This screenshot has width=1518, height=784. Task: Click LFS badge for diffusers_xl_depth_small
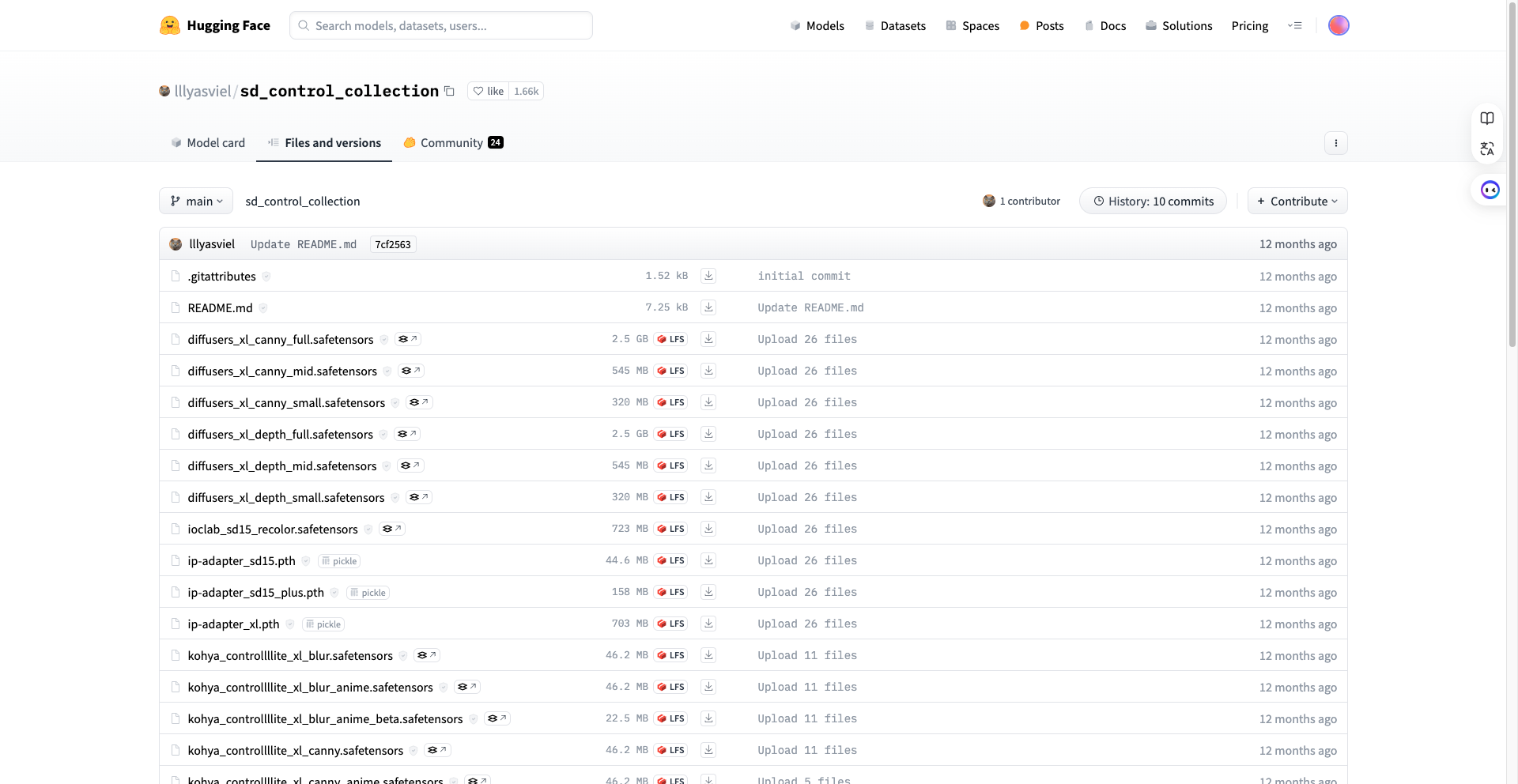tap(671, 497)
